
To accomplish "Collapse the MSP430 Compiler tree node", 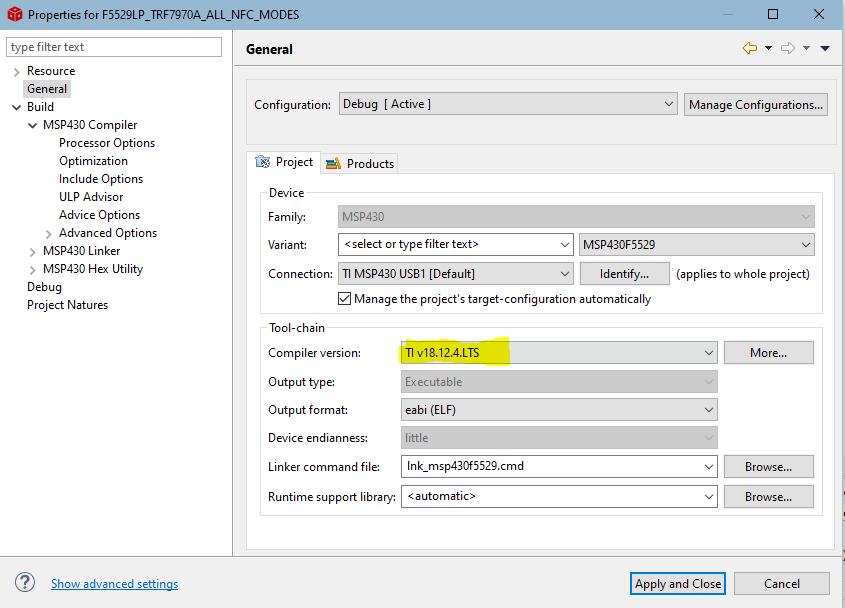I will pos(32,125).
